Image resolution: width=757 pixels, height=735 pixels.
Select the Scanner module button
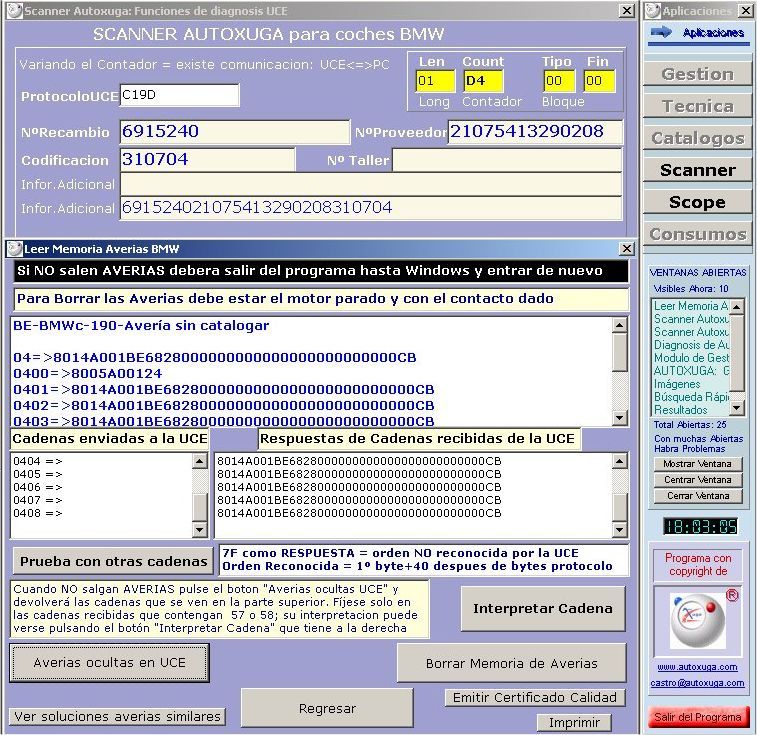click(697, 170)
